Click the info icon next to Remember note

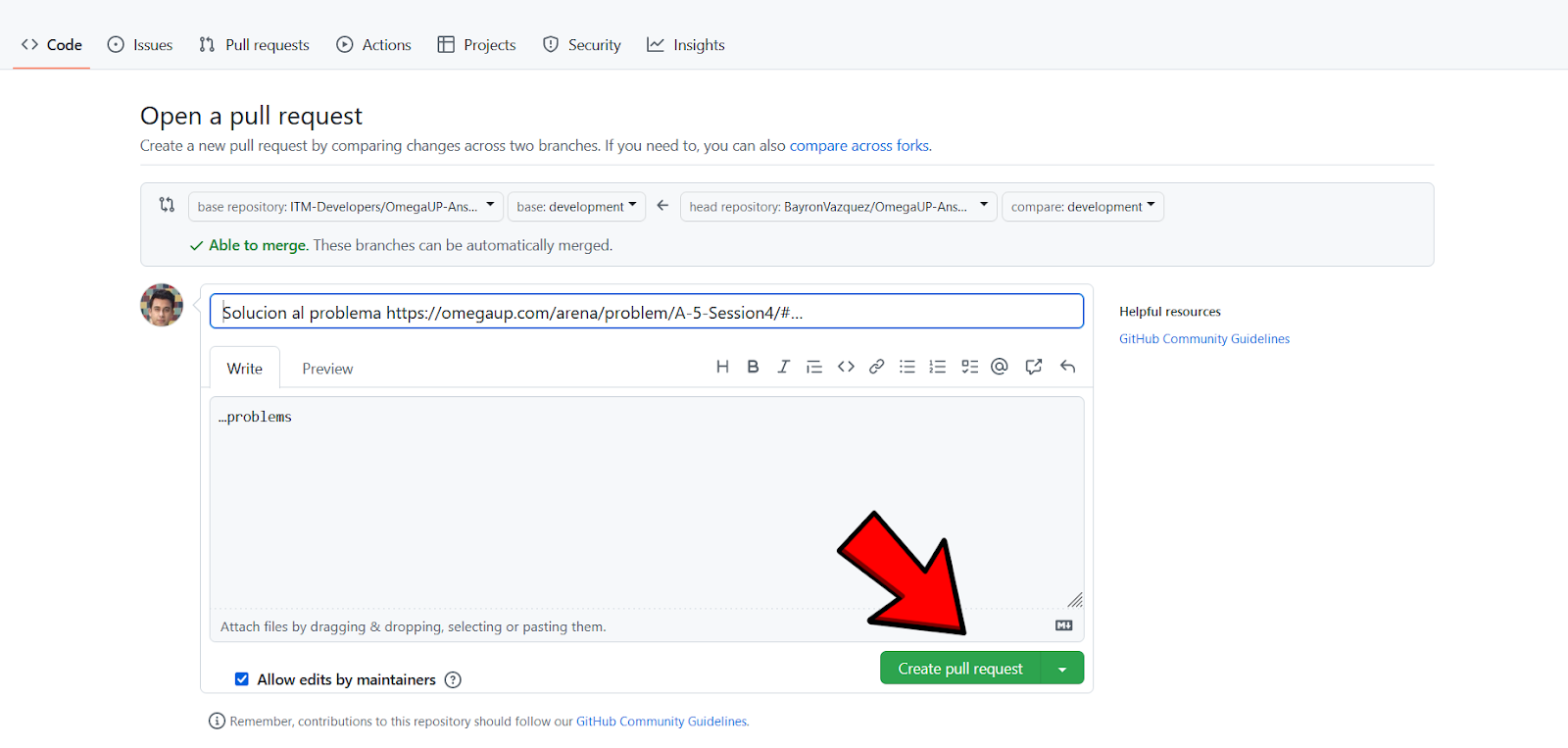(217, 721)
